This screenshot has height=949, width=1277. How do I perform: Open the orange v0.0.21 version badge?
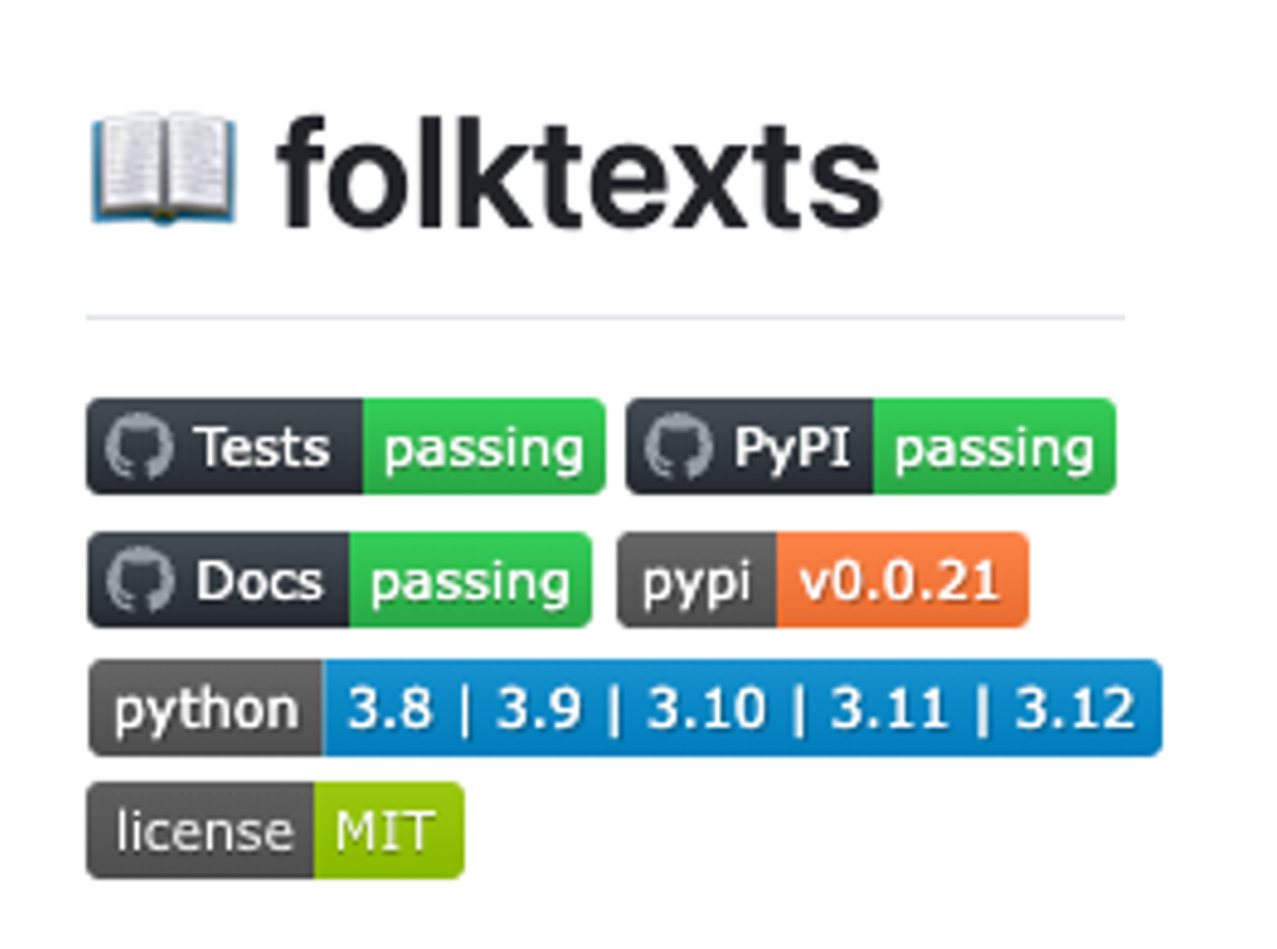(x=902, y=580)
